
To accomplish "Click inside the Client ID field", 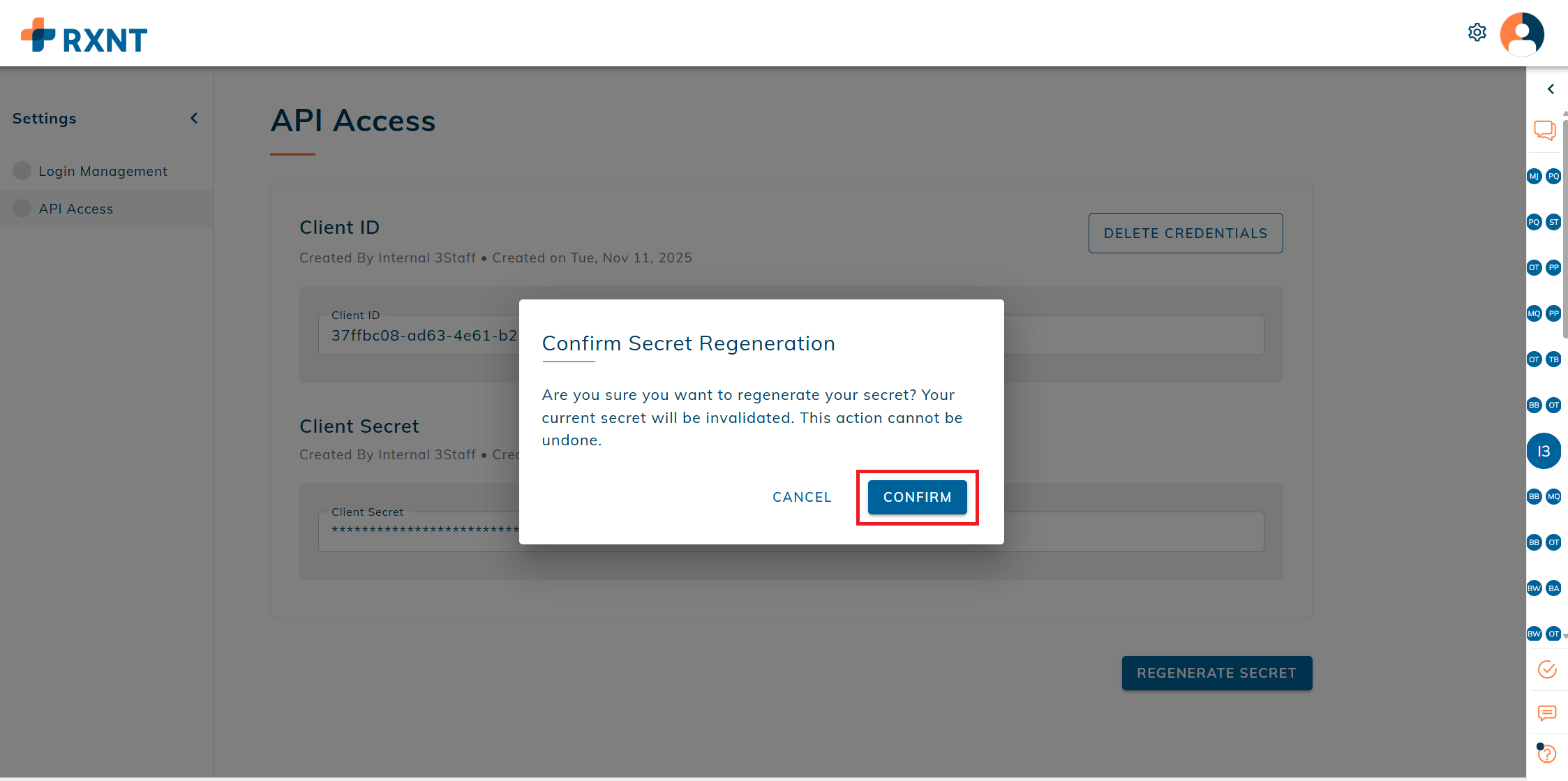I will click(x=419, y=335).
